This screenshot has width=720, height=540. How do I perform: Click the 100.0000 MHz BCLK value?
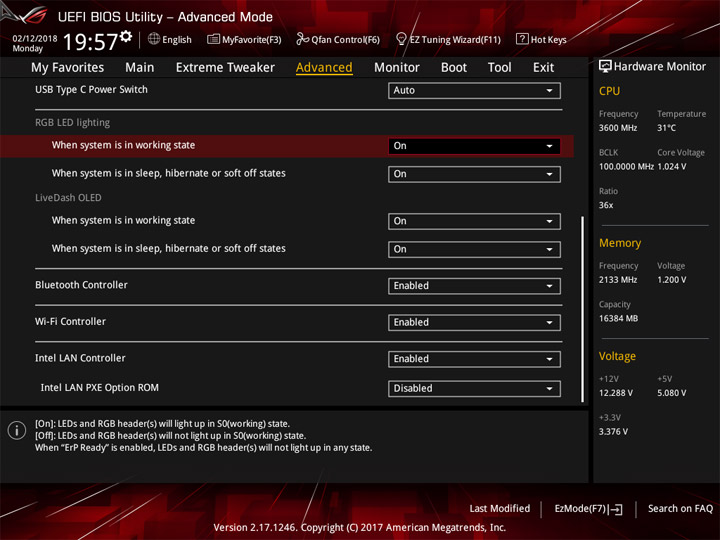(626, 167)
